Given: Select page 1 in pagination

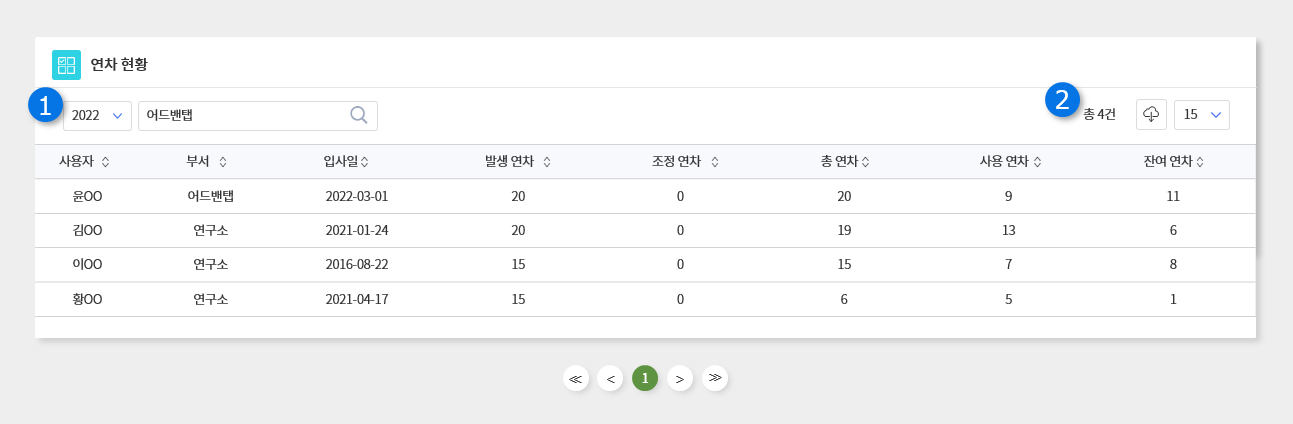Looking at the screenshot, I should coord(645,378).
